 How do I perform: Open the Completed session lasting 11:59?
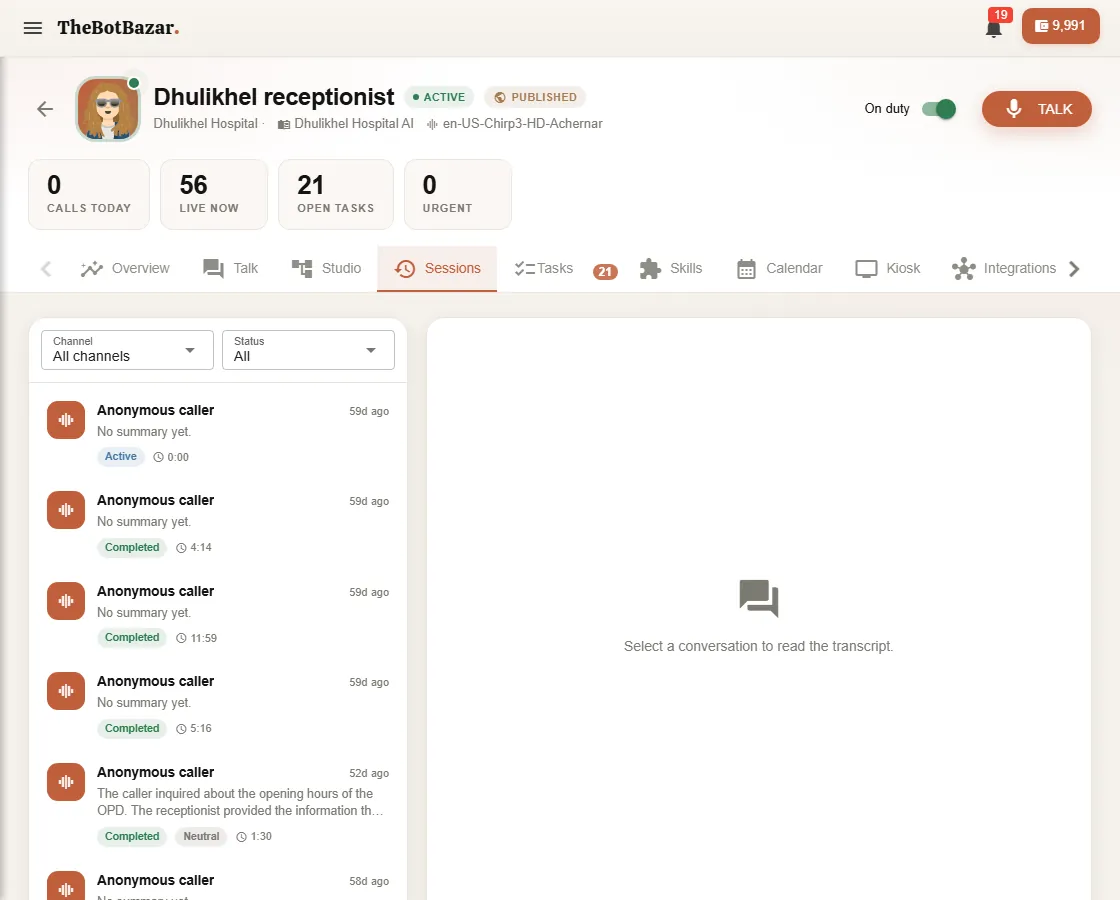click(x=218, y=614)
